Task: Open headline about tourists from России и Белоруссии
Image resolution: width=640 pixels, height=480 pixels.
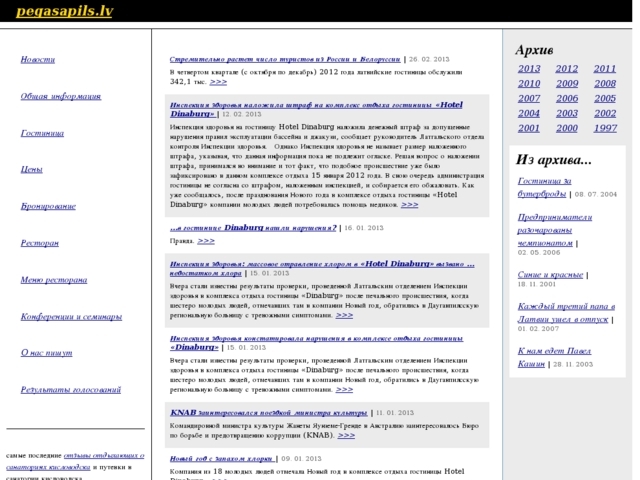Action: click(285, 59)
